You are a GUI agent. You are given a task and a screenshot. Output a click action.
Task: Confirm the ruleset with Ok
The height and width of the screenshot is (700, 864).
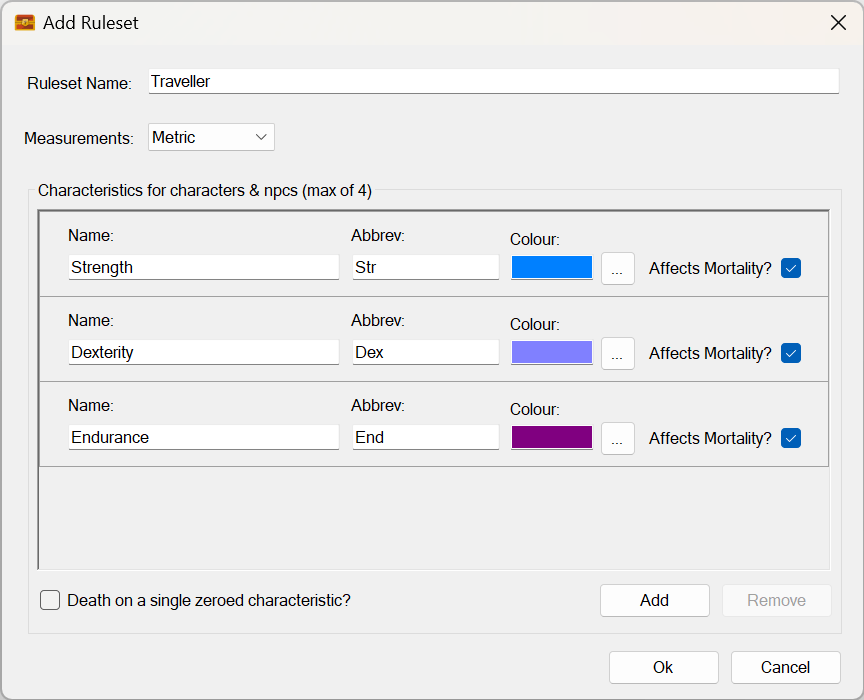tap(663, 667)
